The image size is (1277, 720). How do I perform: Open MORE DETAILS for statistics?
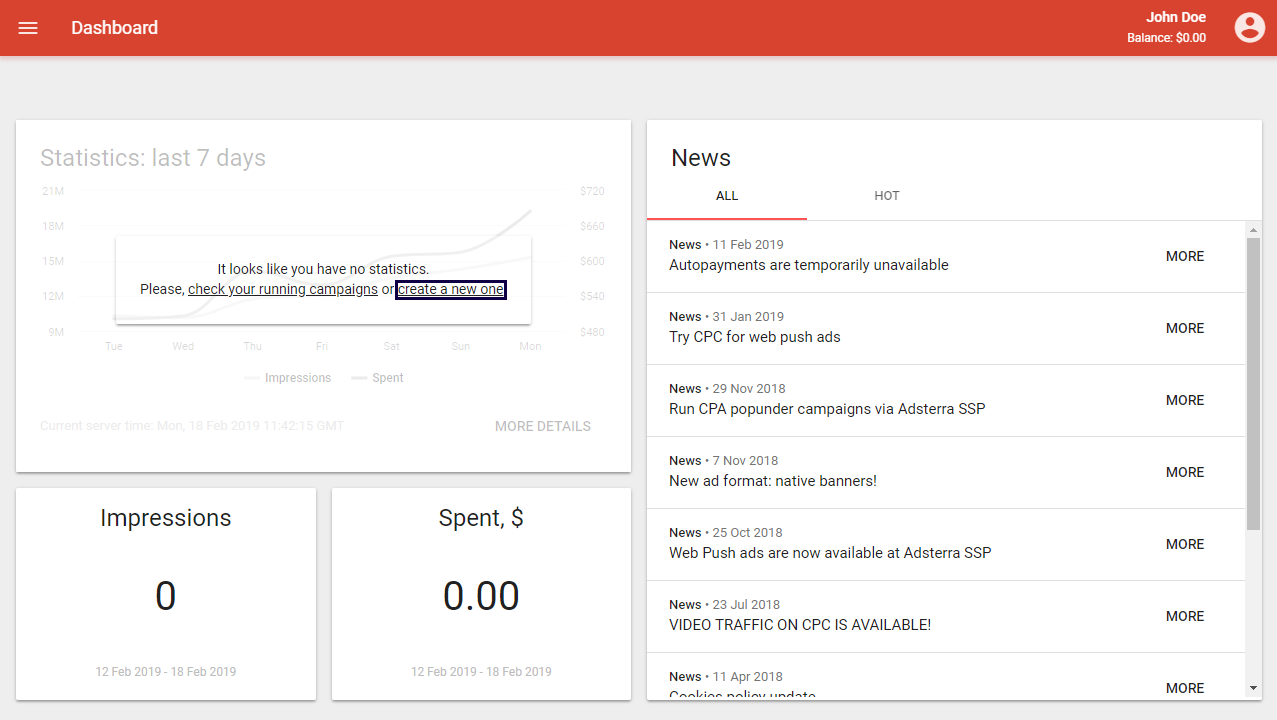pyautogui.click(x=542, y=426)
